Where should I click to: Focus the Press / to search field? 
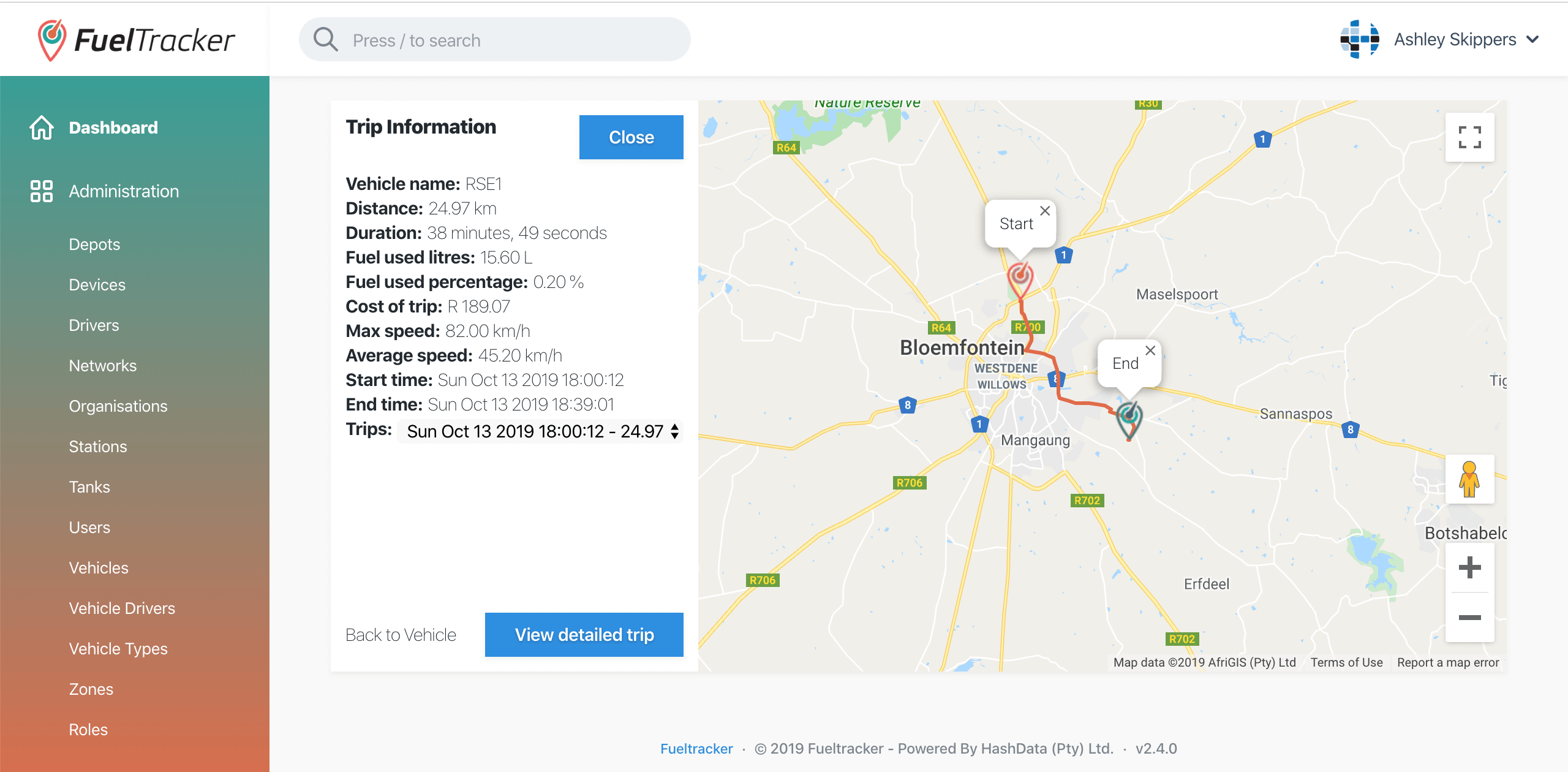pos(495,40)
